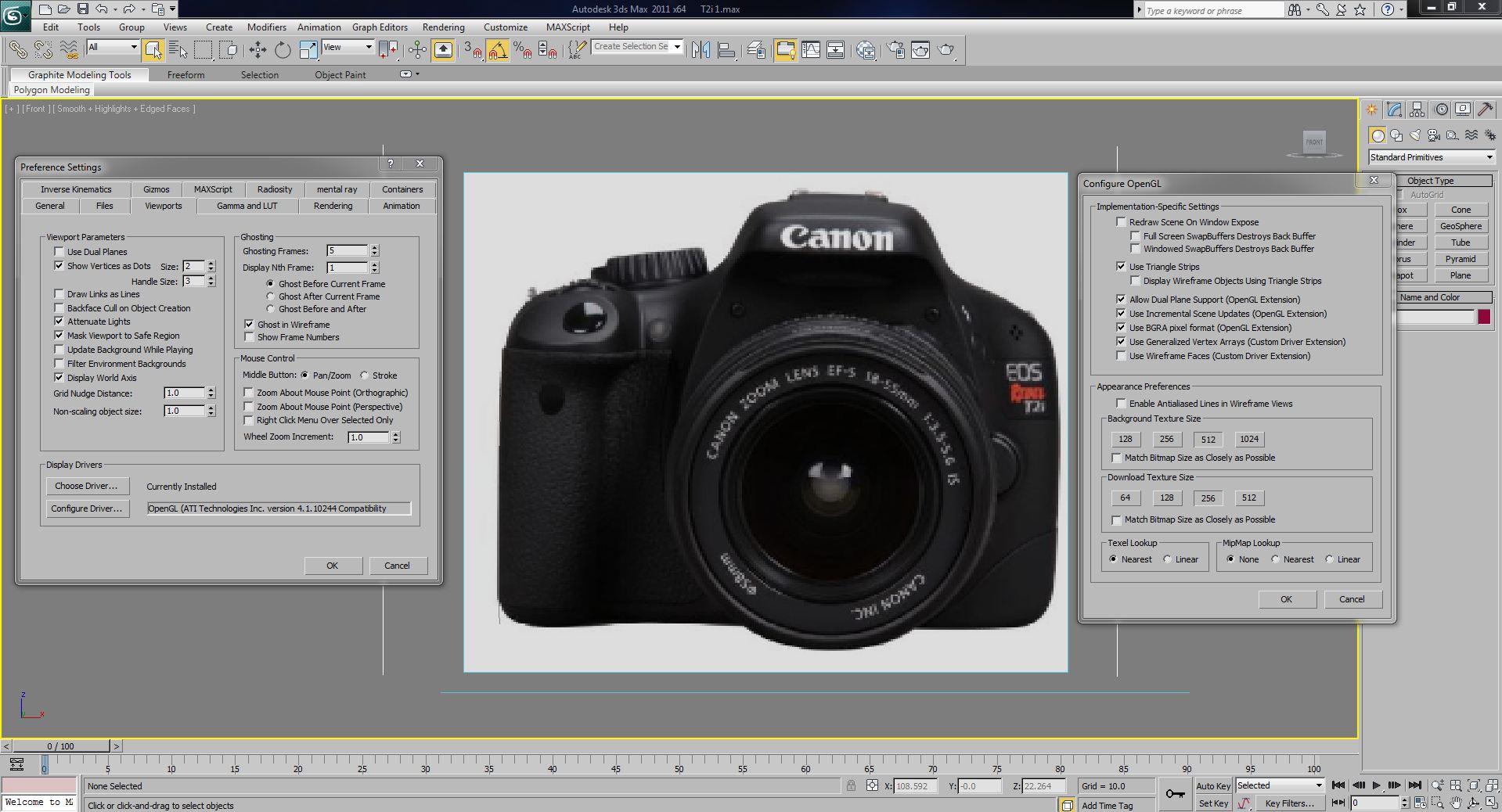This screenshot has width=1502, height=812.
Task: Open the Graph Editors menu
Action: (380, 27)
